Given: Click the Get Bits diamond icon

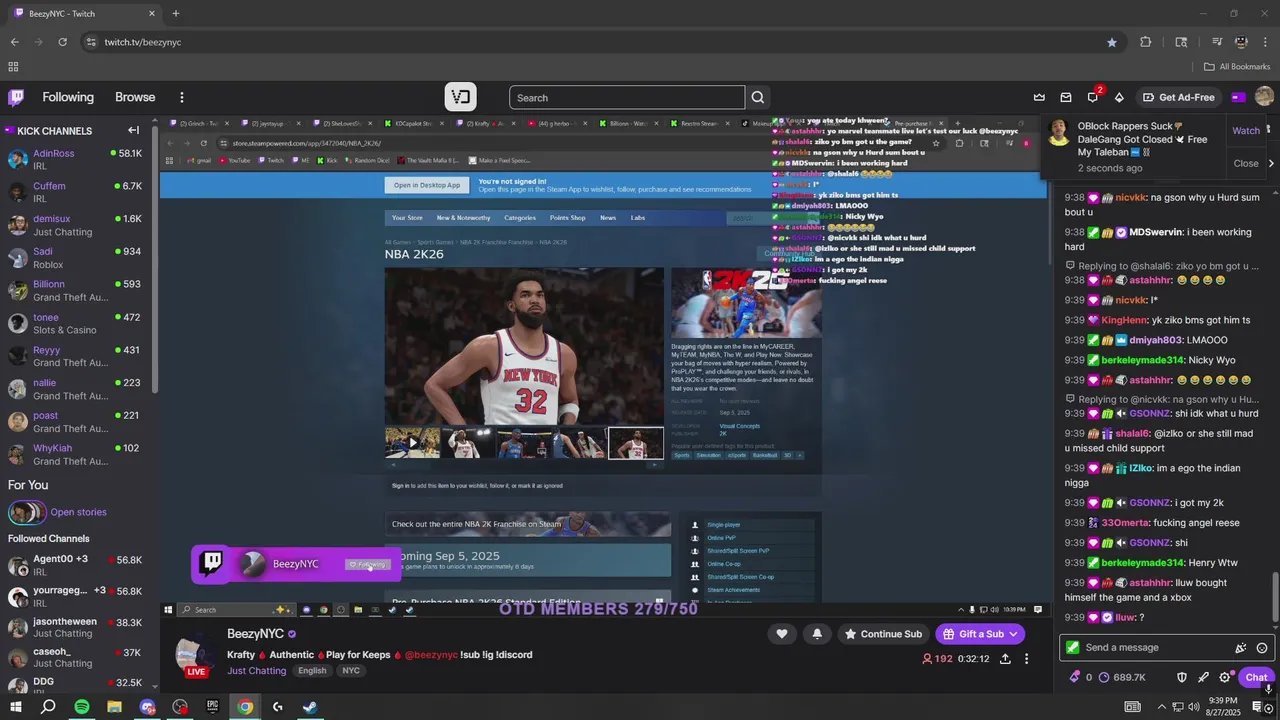Looking at the screenshot, I should coord(1119,97).
